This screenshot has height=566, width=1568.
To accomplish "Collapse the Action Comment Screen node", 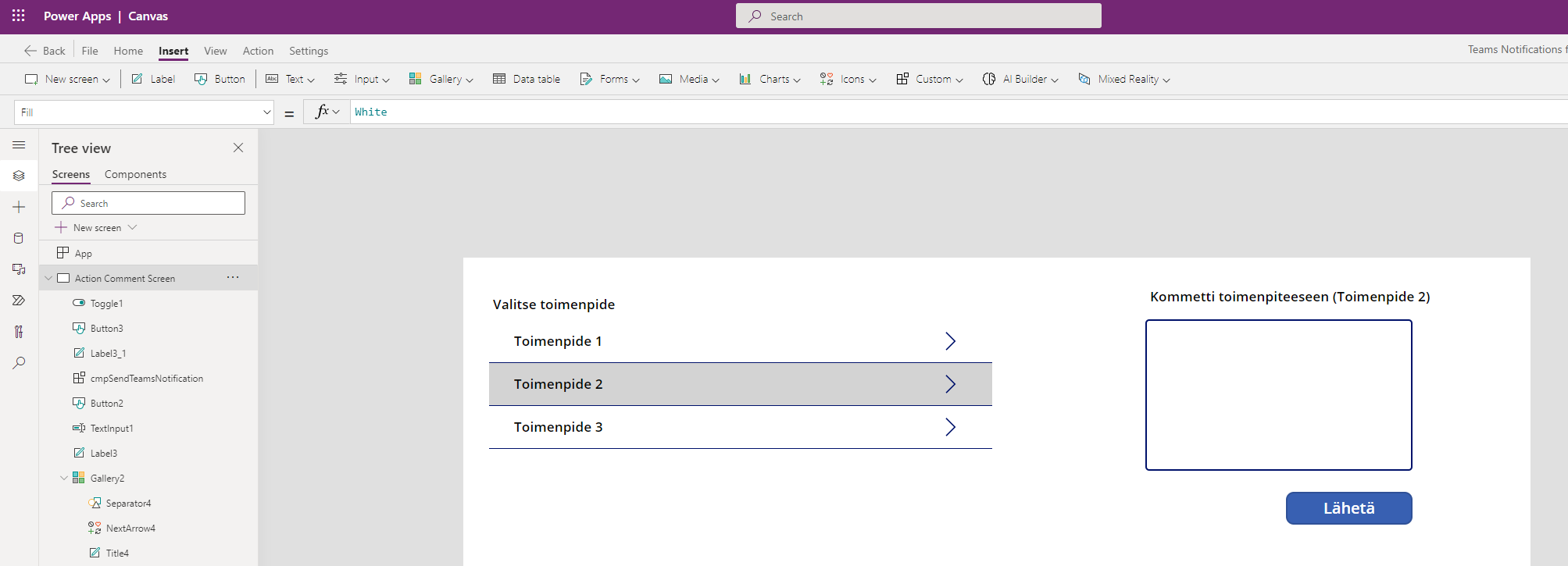I will pyautogui.click(x=48, y=278).
